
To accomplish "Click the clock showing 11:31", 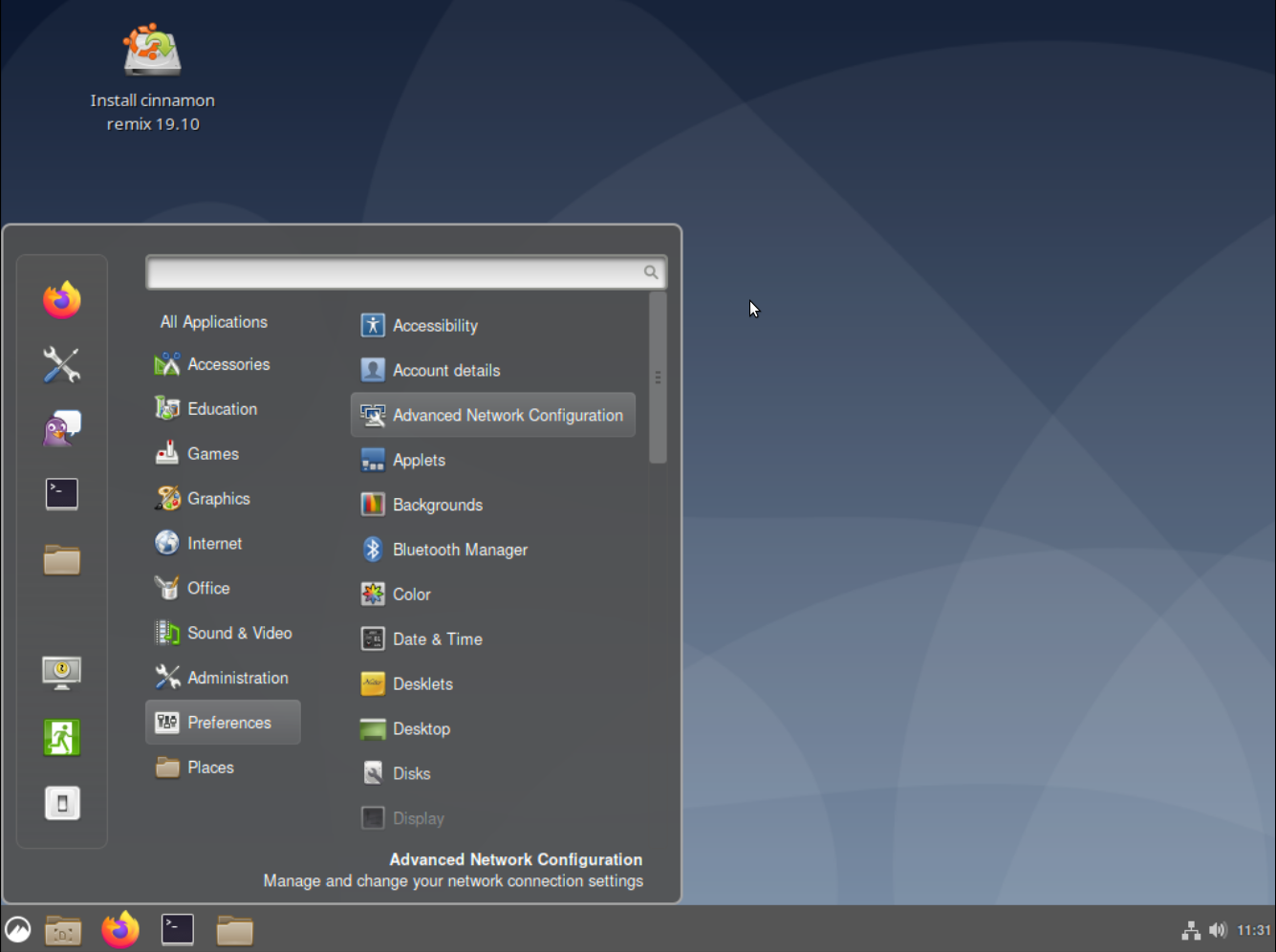I will [x=1254, y=930].
